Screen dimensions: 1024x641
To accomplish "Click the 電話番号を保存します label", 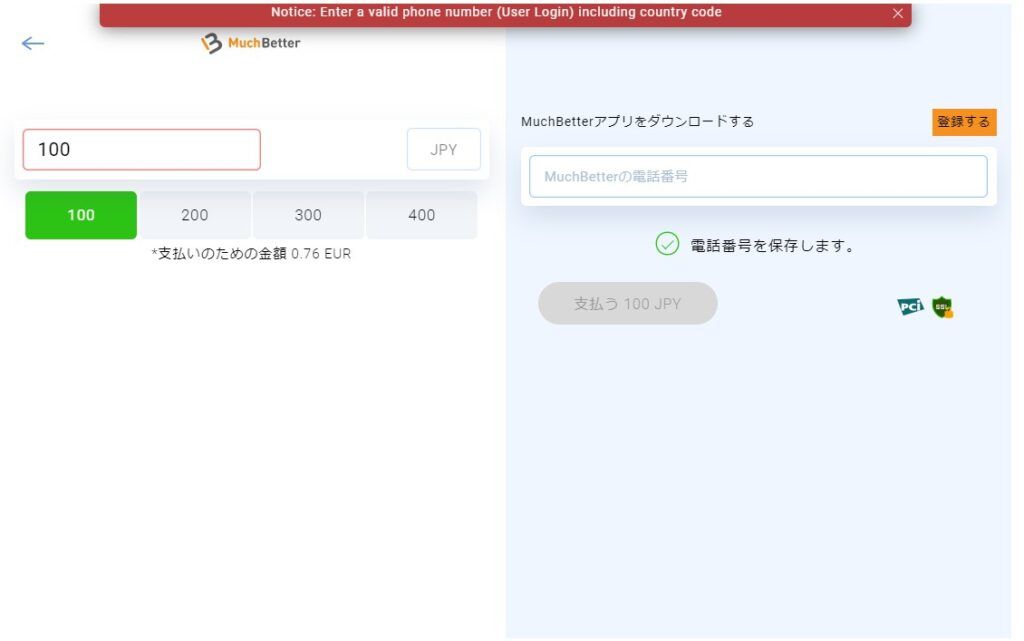I will pos(772,245).
